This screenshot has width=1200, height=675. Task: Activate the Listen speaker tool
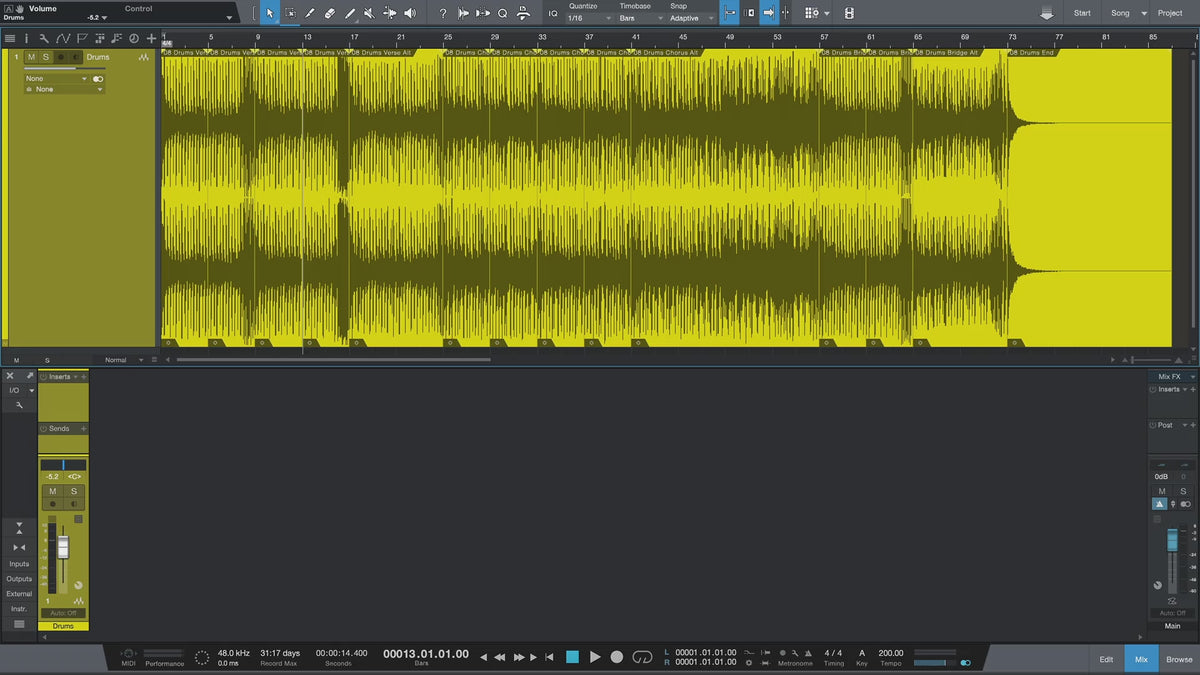409,13
